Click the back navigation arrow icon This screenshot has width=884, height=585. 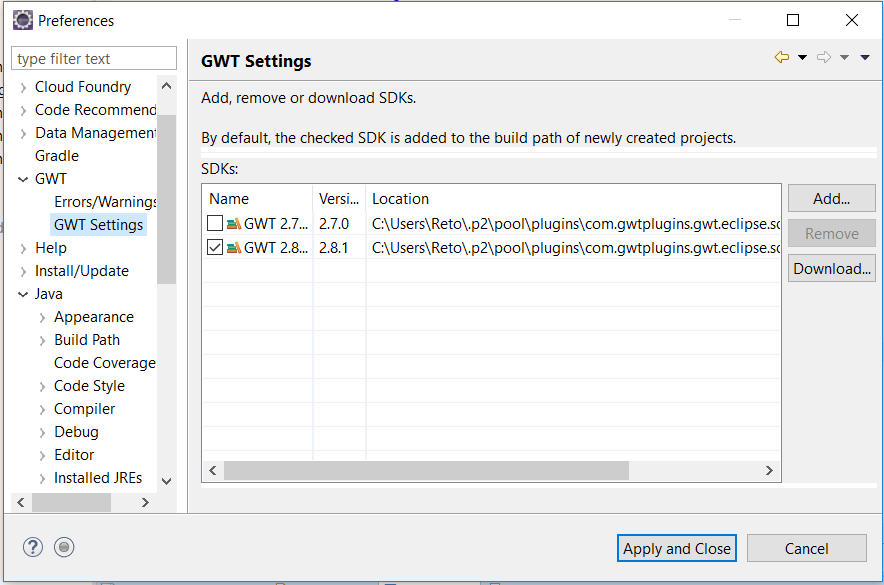[782, 58]
